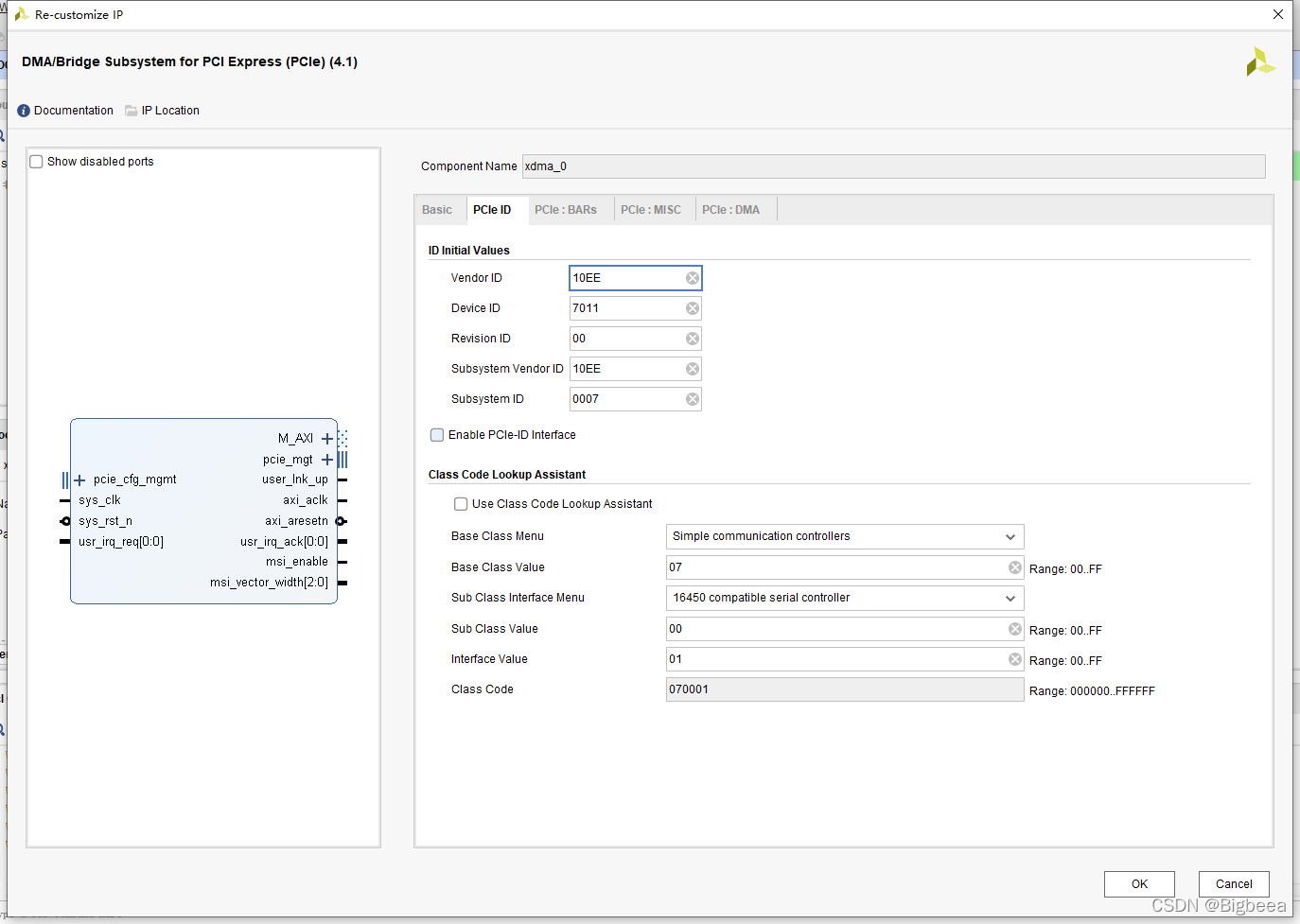Clear the Interface Value field

pyautogui.click(x=1015, y=659)
